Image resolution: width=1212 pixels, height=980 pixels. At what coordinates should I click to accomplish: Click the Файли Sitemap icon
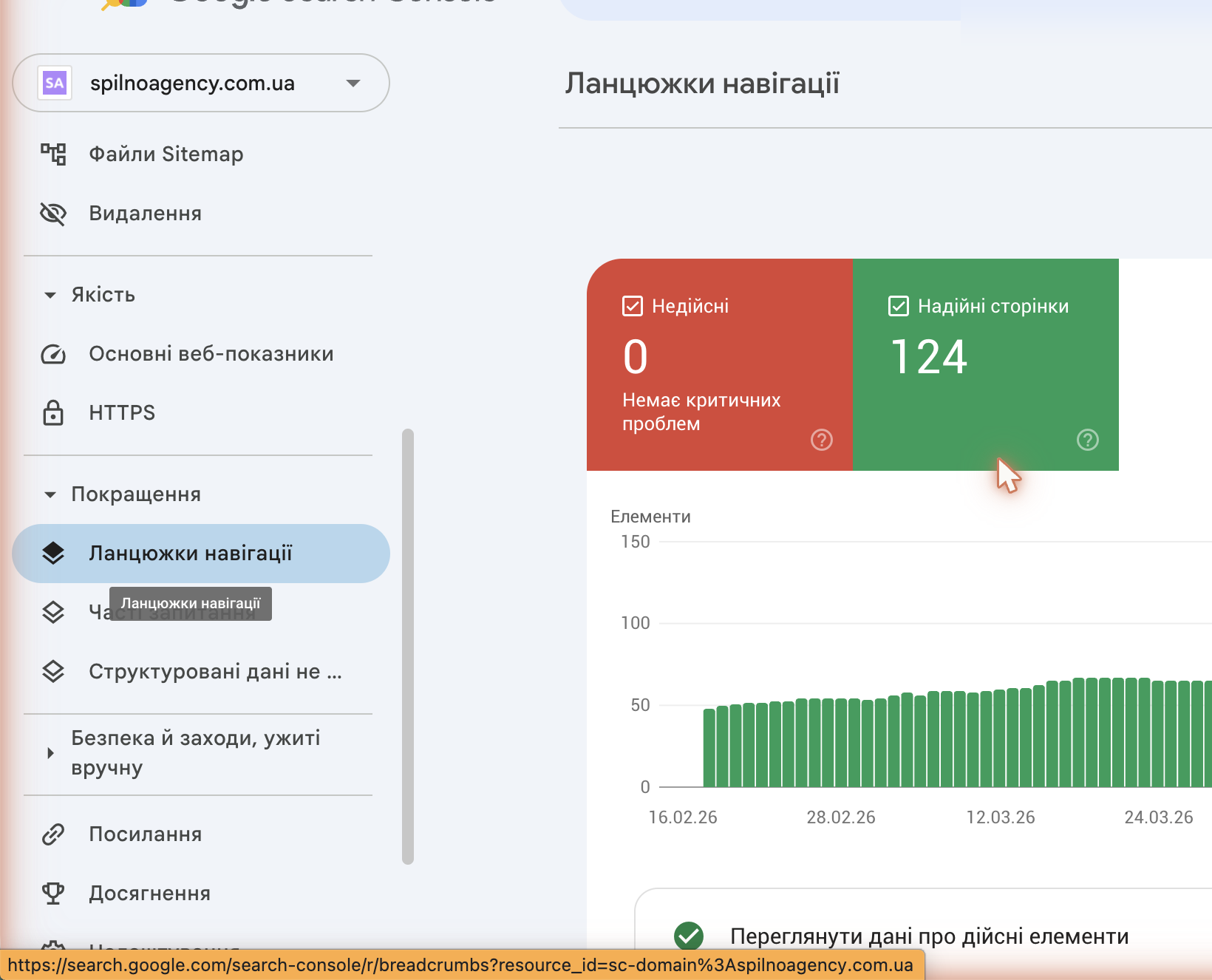(53, 154)
